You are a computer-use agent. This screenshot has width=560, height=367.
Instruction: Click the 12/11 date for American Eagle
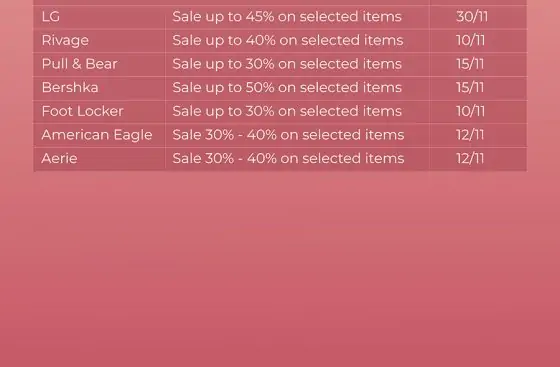(x=470, y=135)
